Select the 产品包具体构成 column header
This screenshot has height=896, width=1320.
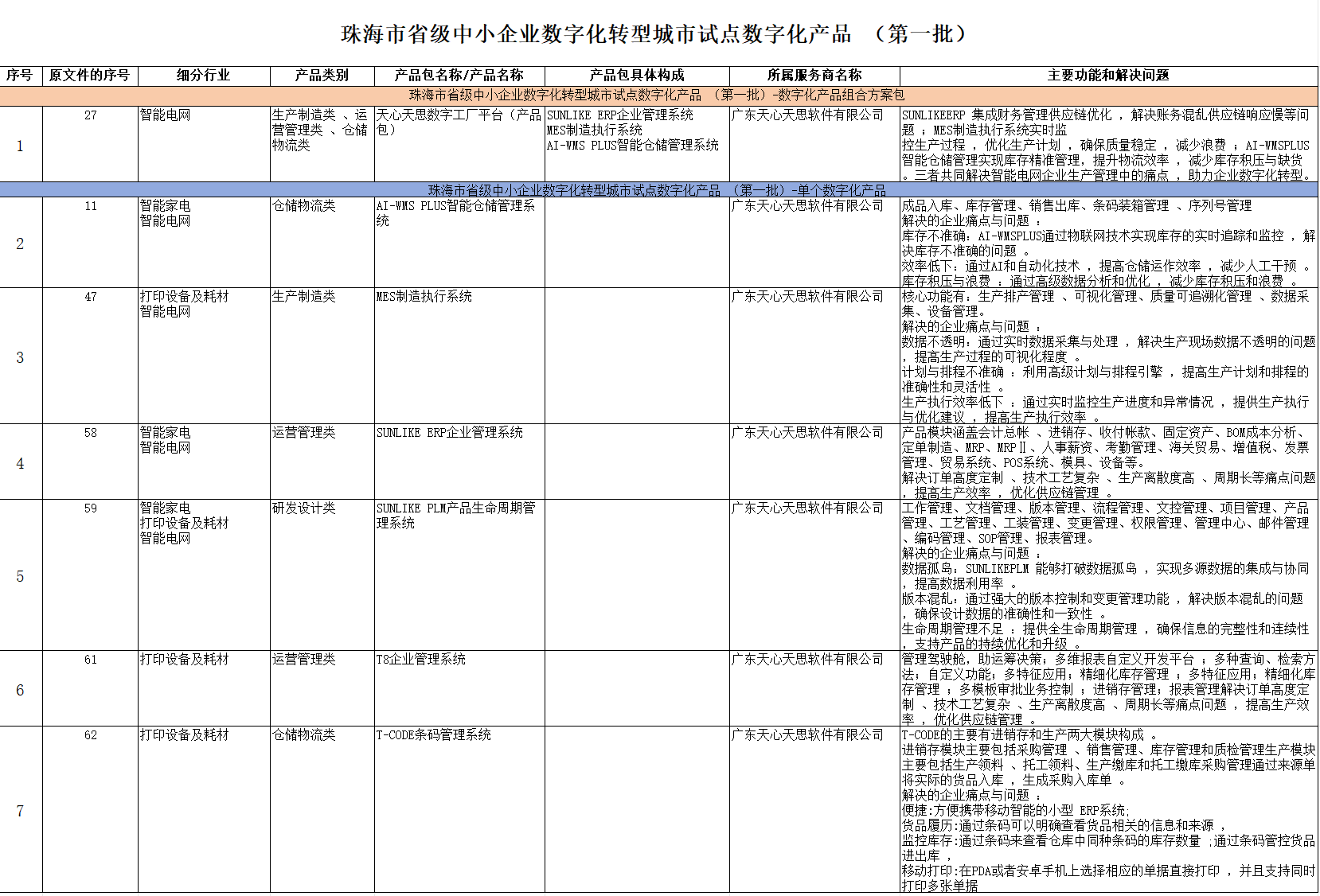pyautogui.click(x=637, y=76)
